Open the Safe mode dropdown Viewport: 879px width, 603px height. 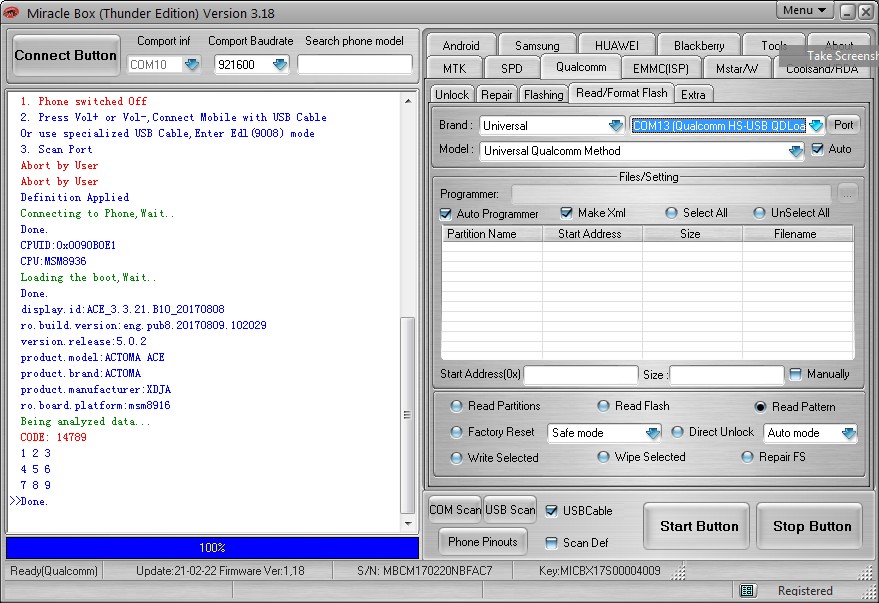pos(653,433)
